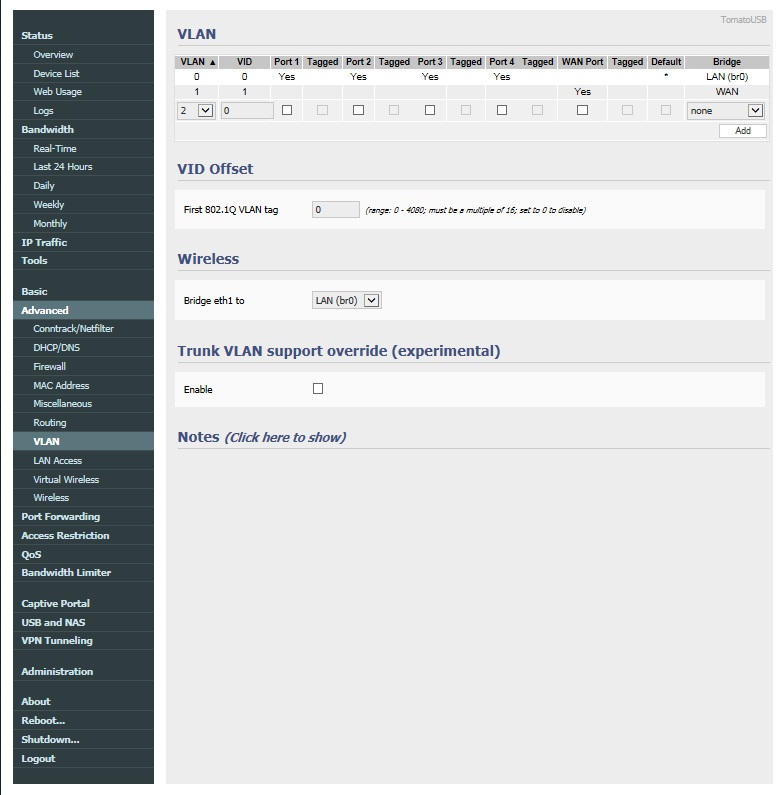Go to Device List

click(x=56, y=74)
